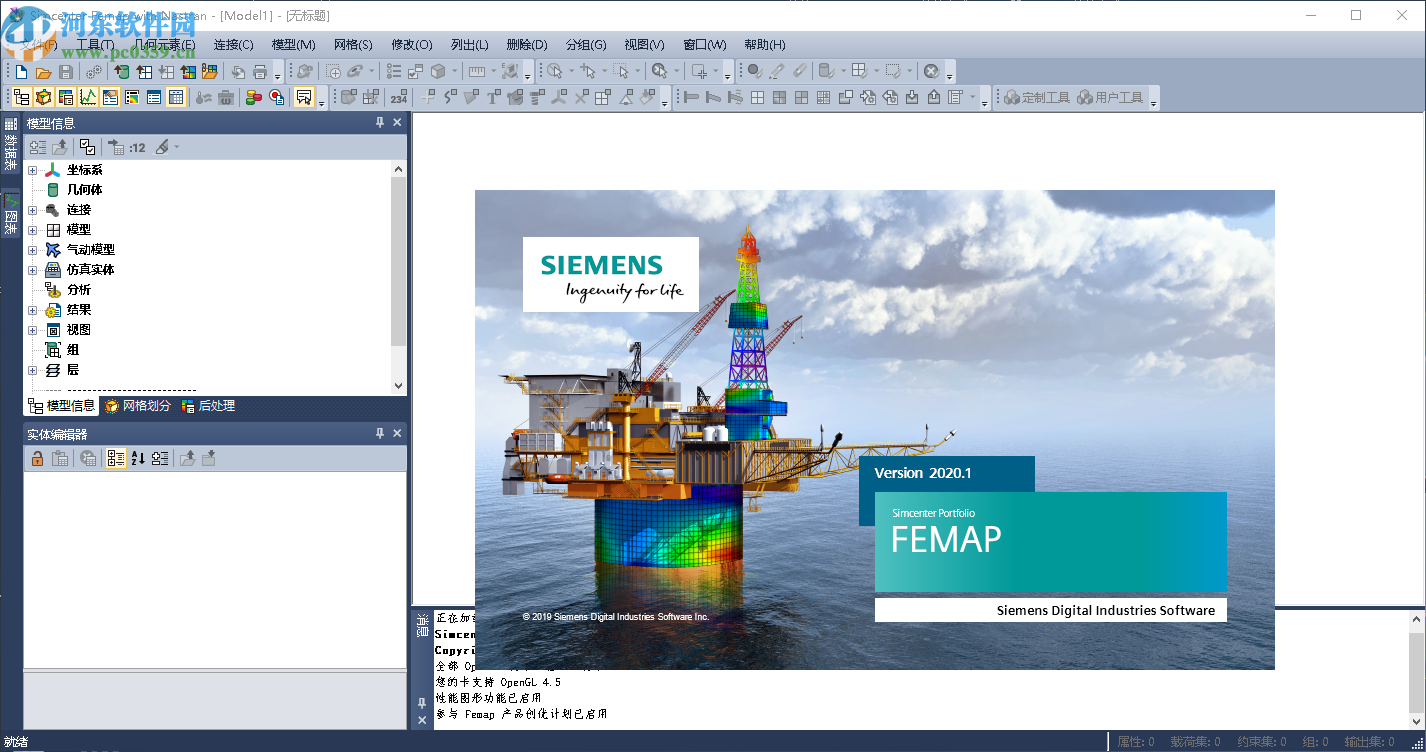Pin the 实体编辑器 panel with its pushpin

click(379, 433)
